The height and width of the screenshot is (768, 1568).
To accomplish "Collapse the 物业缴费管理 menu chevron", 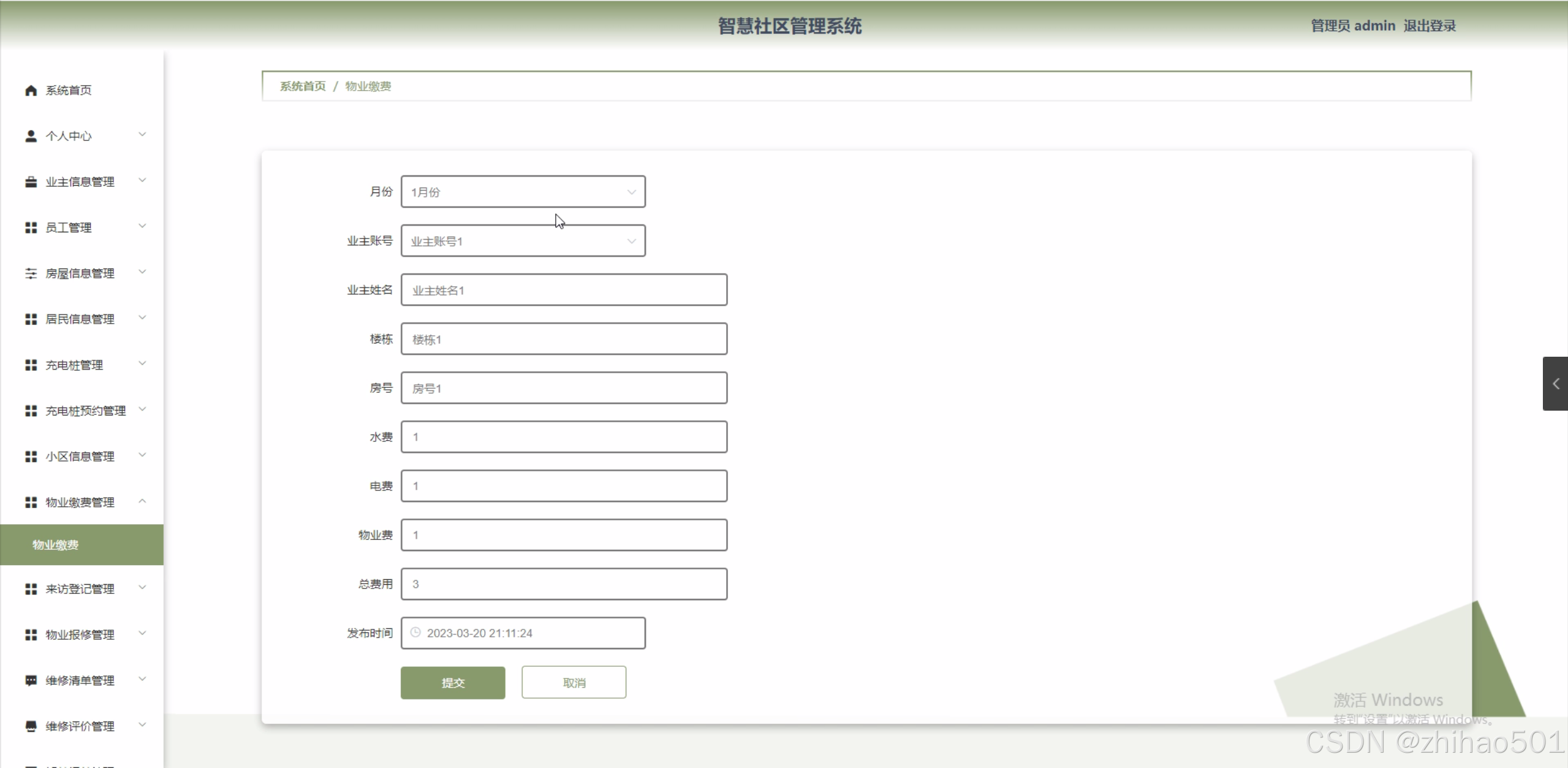I will (x=142, y=501).
